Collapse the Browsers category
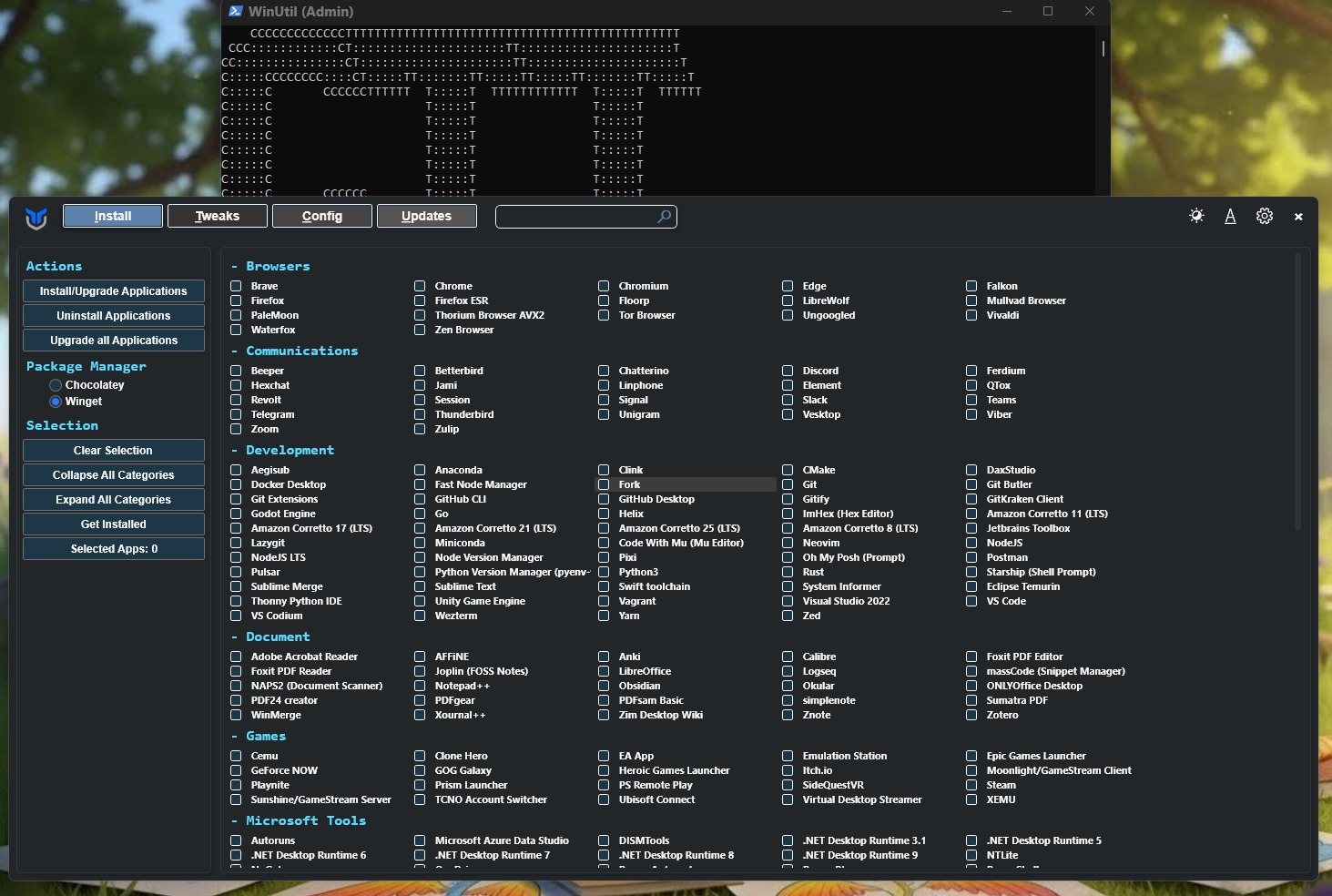Viewport: 1332px width, 896px height. (269, 267)
